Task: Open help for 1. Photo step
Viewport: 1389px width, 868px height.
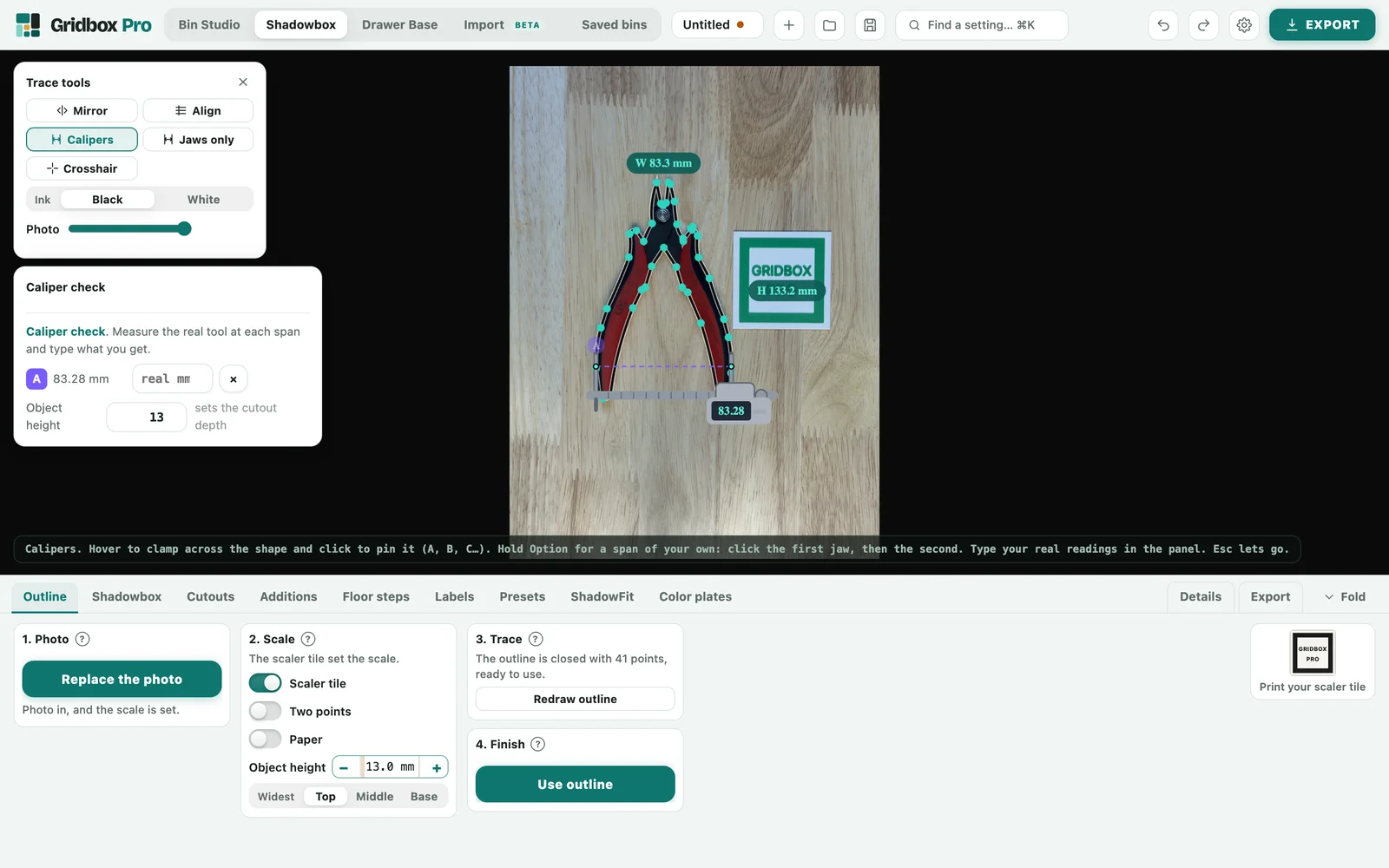Action: [82, 639]
